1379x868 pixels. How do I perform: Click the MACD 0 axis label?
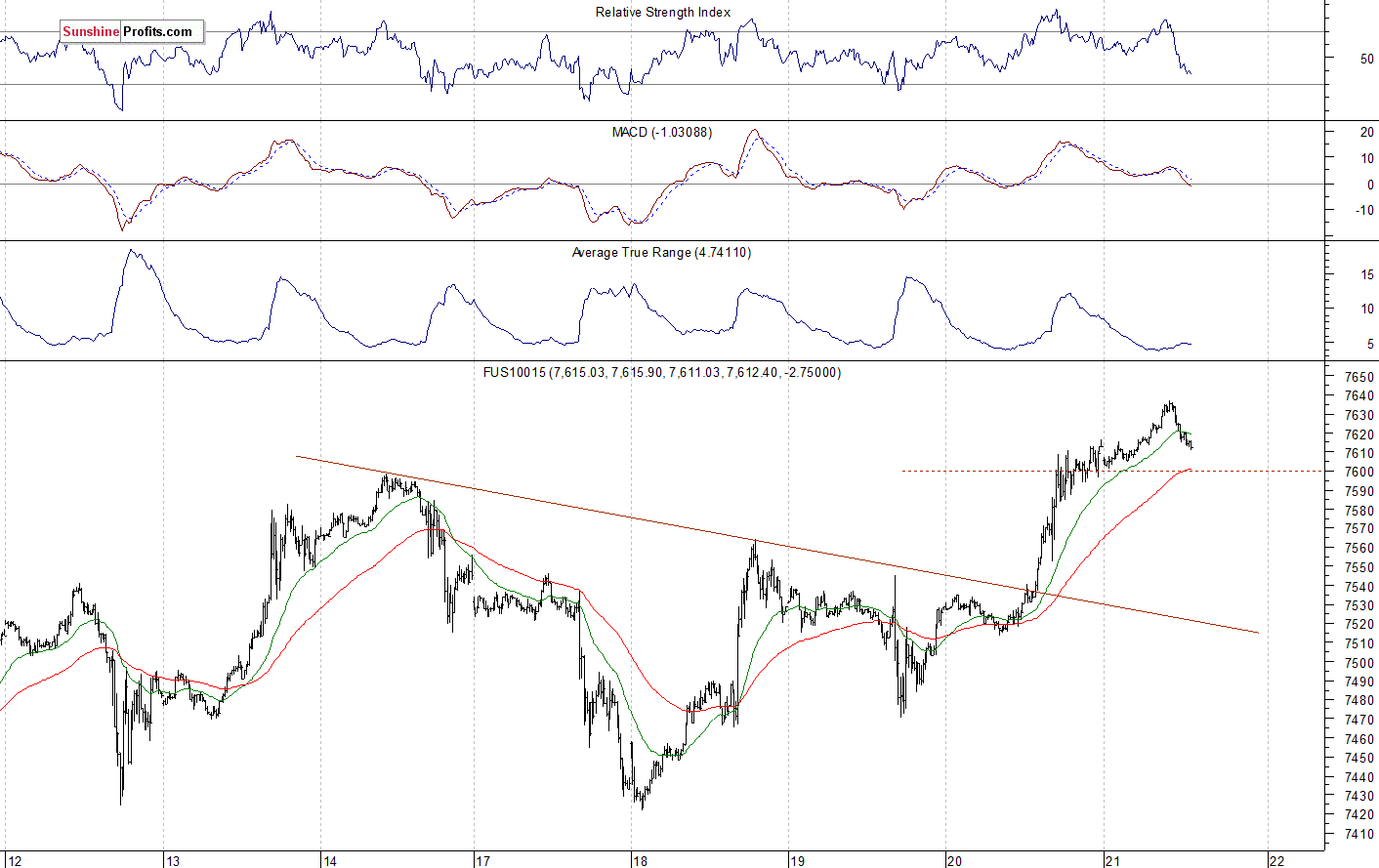click(1370, 185)
